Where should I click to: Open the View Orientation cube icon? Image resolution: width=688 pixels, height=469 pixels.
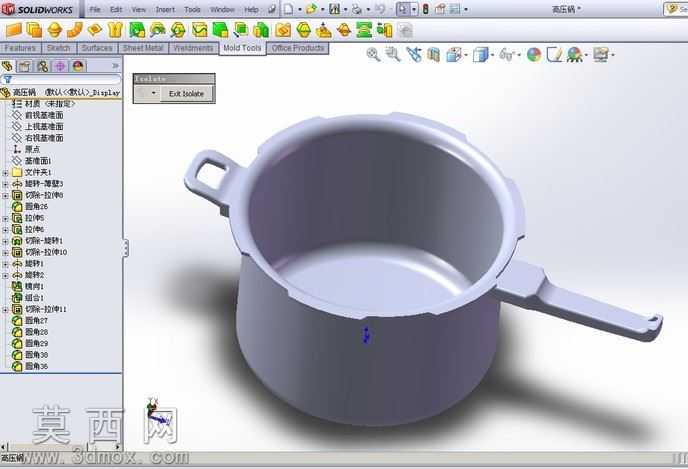[453, 55]
